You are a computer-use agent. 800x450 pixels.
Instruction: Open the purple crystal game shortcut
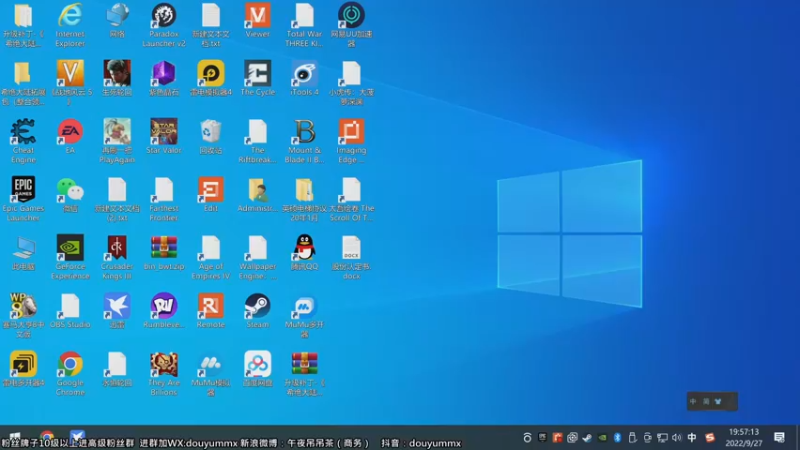click(x=164, y=79)
